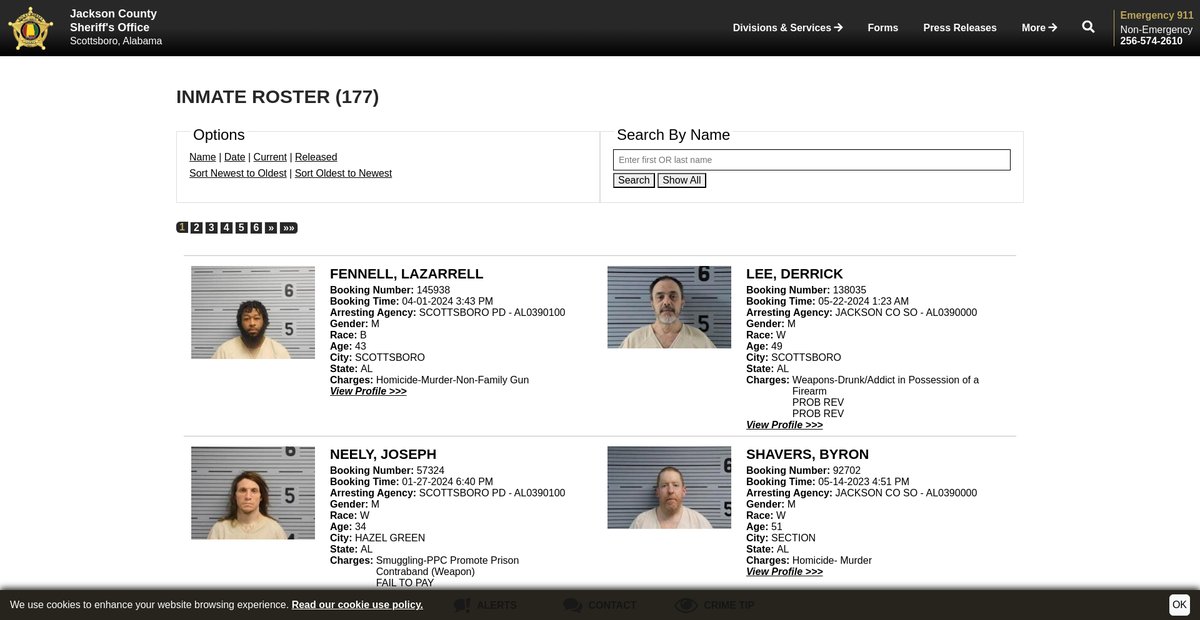This screenshot has height=620, width=1200.
Task: Open the site search magnifier icon
Action: point(1088,27)
